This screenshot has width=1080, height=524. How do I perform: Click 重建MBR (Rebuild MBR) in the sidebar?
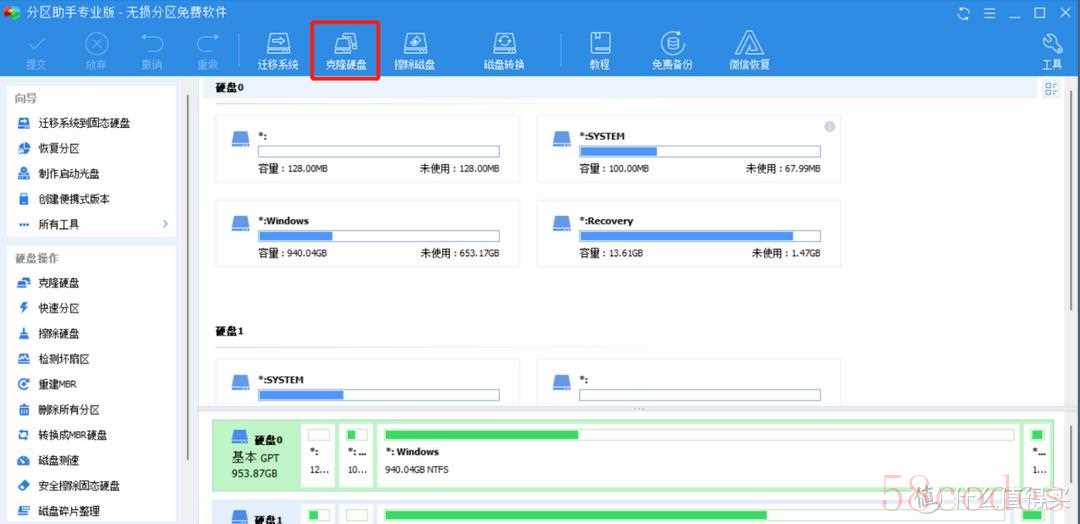47,384
